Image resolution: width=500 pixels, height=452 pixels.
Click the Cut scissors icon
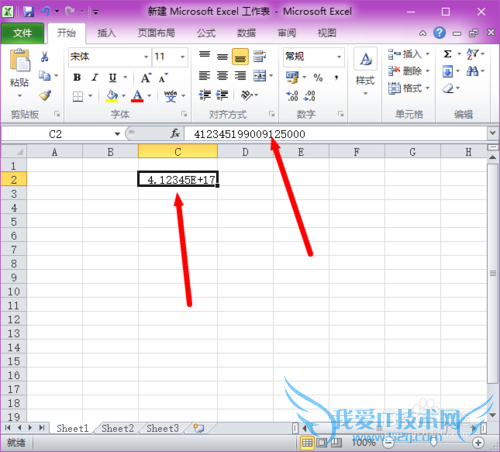[x=44, y=57]
